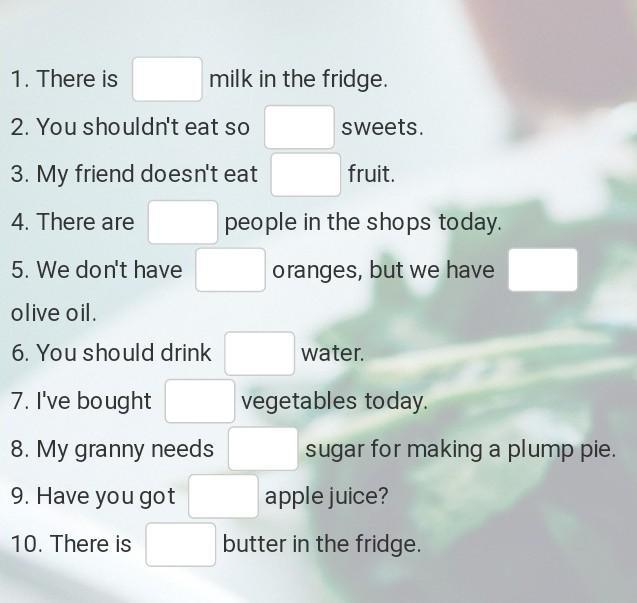Click the blank after 'My granny needs'

point(263,449)
